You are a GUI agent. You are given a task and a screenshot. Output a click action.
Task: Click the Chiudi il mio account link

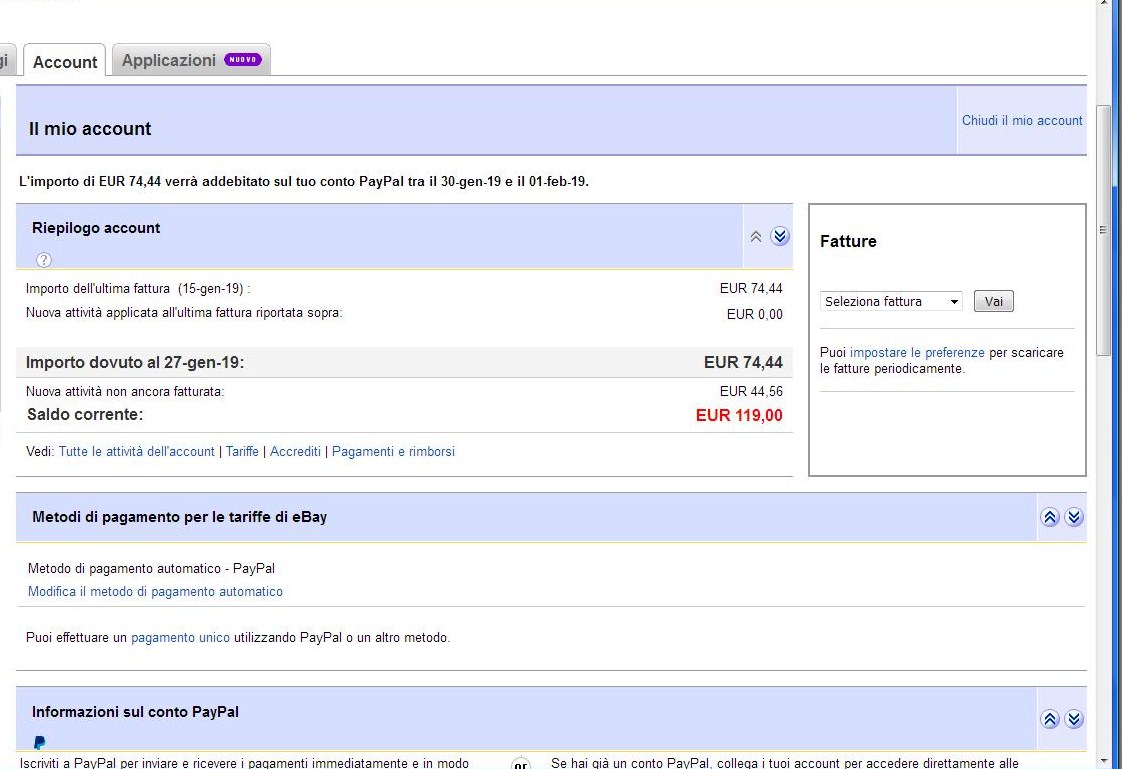pos(1022,120)
